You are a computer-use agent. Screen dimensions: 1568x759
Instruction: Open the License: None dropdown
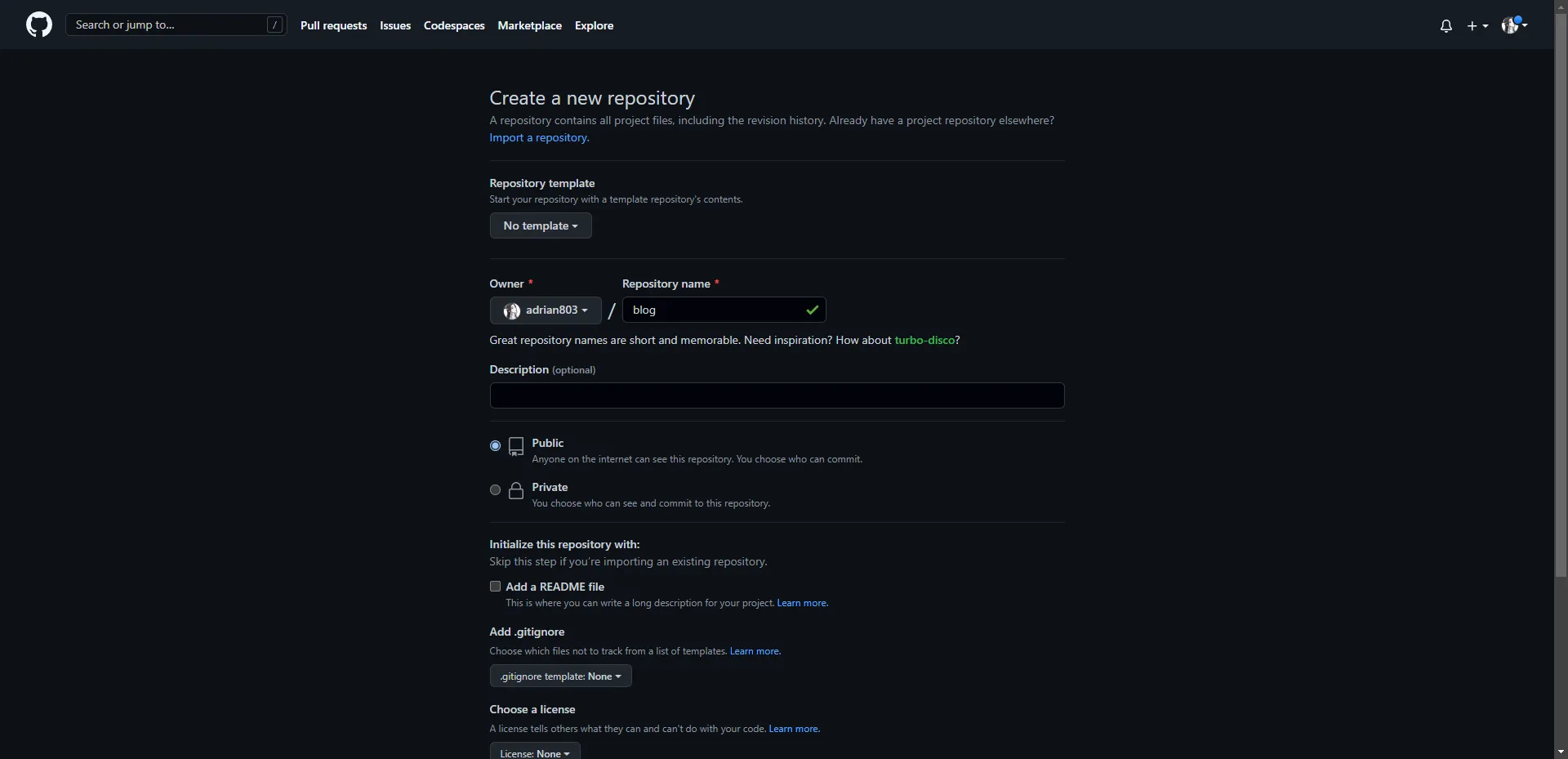534,752
